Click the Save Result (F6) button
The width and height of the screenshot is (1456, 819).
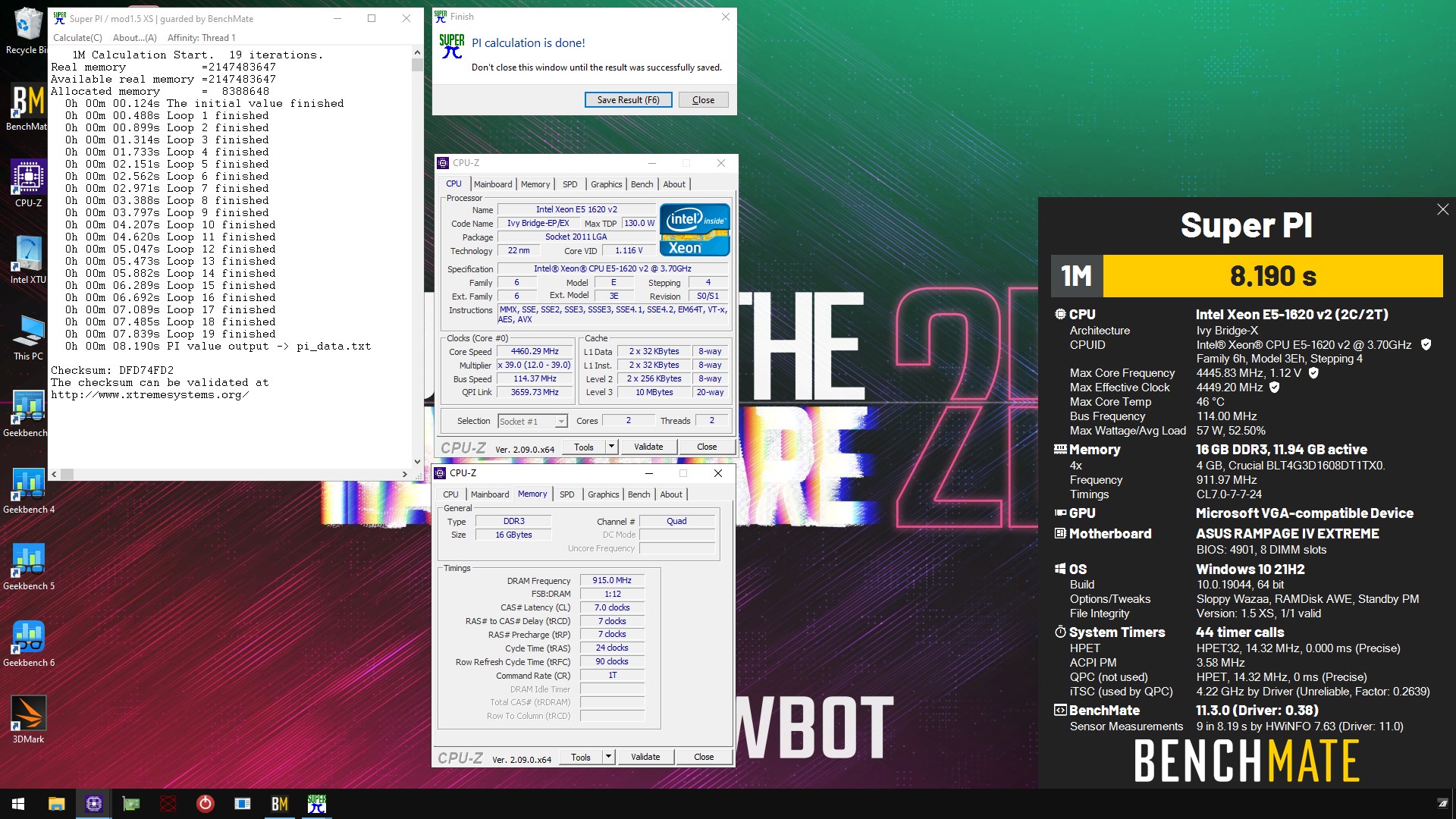pos(628,100)
